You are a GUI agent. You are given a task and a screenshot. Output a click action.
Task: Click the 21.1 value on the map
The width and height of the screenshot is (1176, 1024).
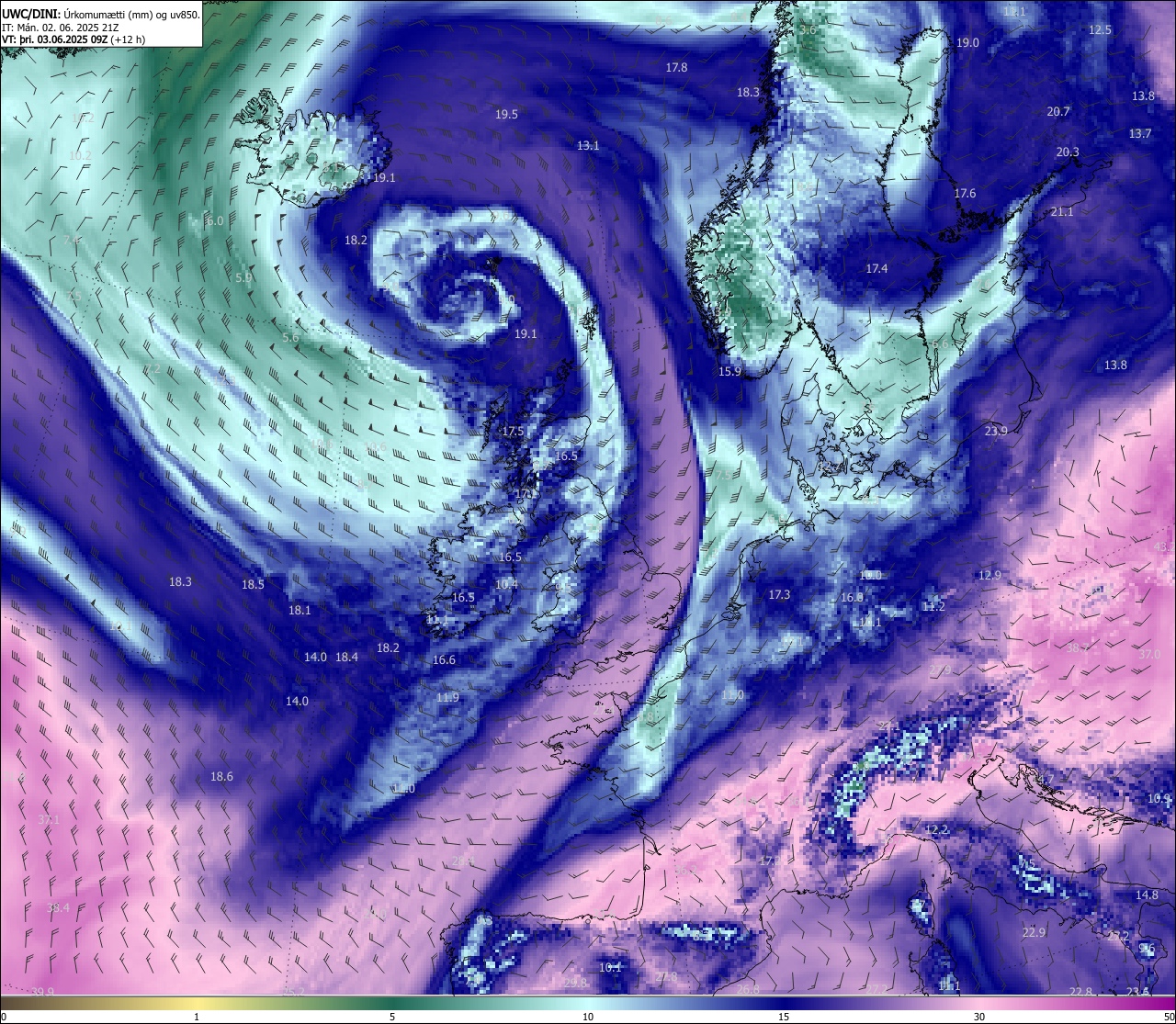(x=1062, y=212)
